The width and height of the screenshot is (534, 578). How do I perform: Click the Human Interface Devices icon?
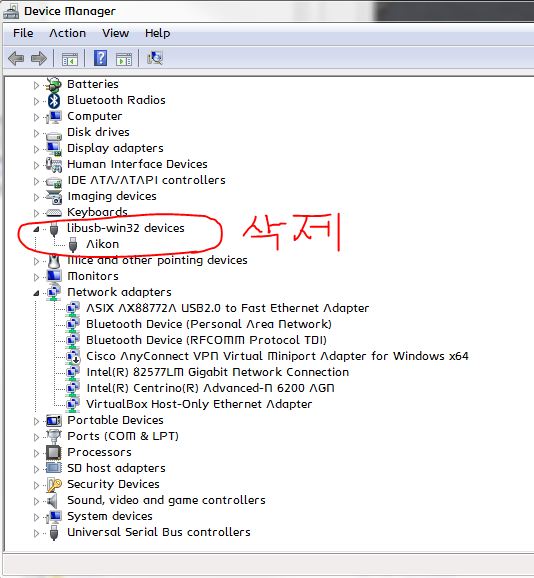pyautogui.click(x=54, y=165)
